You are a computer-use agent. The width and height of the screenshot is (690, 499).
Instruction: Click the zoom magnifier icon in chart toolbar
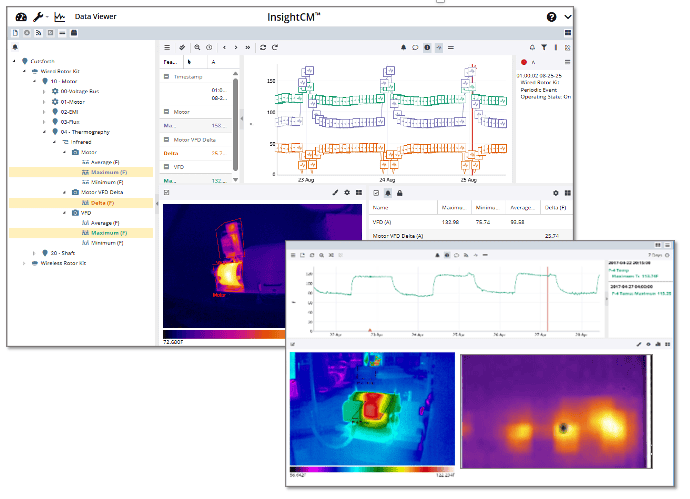(x=197, y=47)
